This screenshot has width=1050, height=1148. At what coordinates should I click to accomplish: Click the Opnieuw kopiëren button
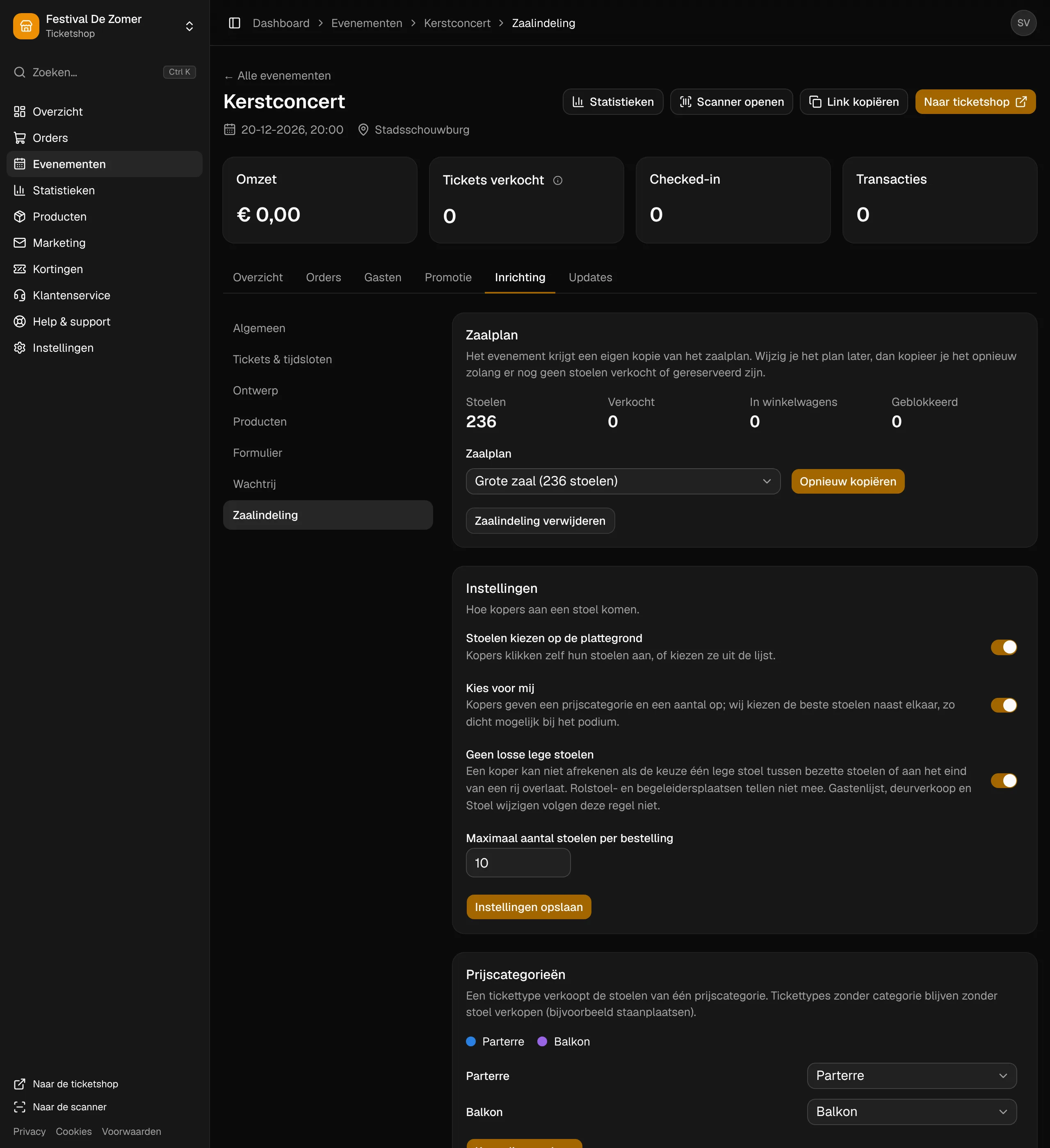click(x=848, y=481)
